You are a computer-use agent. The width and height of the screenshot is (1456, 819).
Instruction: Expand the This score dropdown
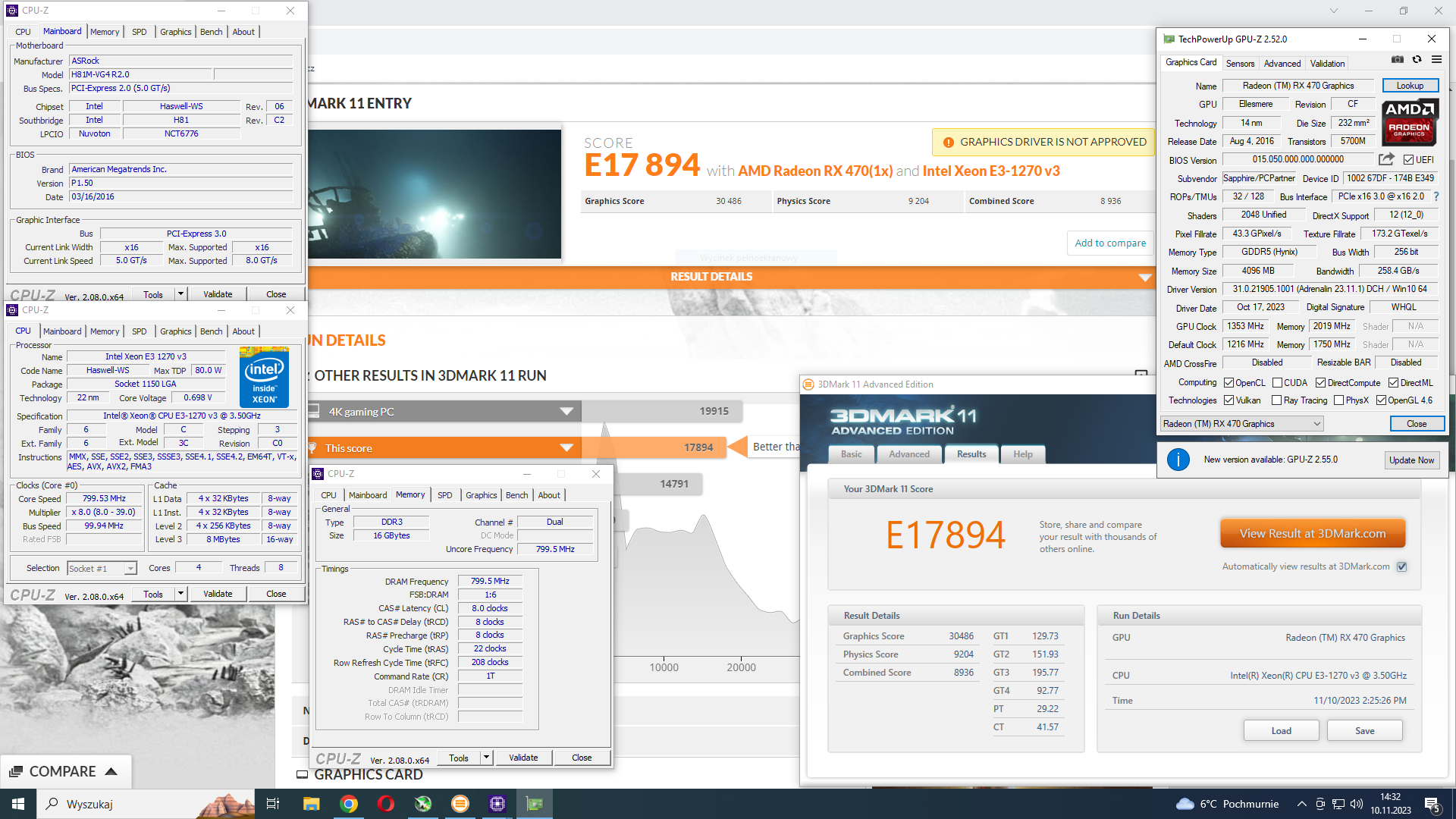[x=566, y=448]
